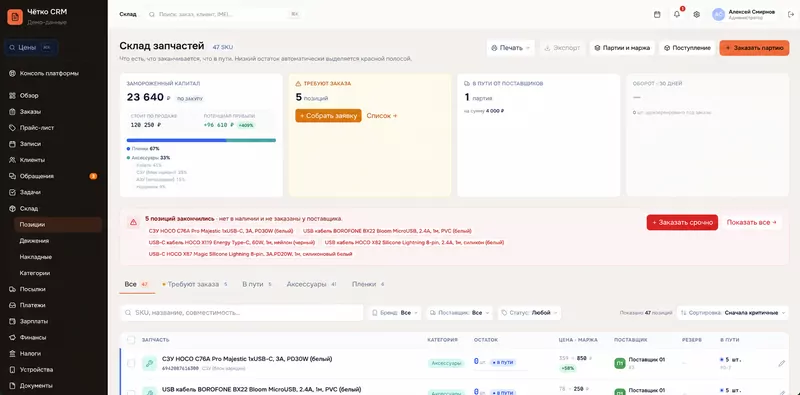The width and height of the screenshot is (800, 395).
Task: Click the Чётко CRM logo icon
Action: [15, 17]
